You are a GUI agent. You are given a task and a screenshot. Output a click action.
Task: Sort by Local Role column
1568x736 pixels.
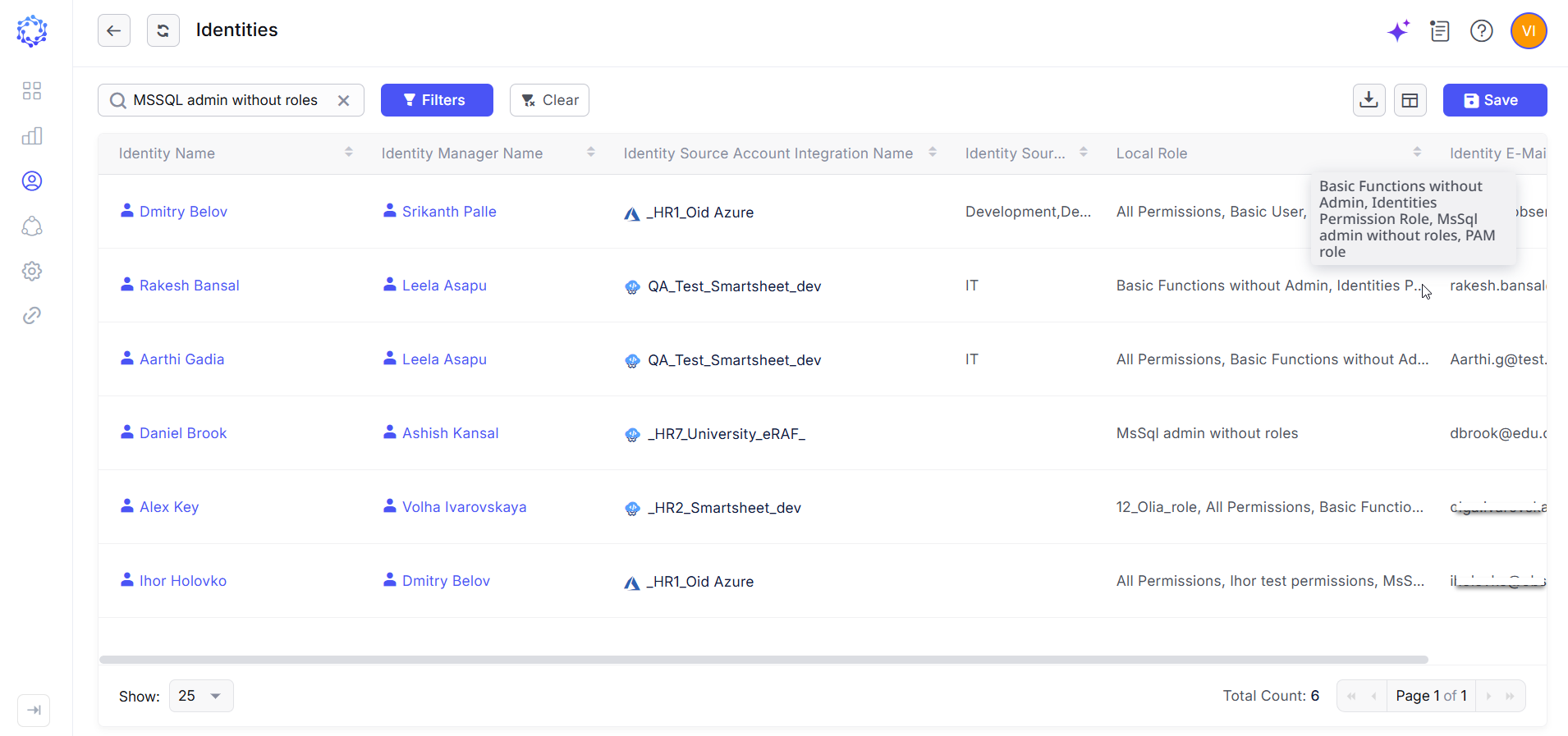1417,153
